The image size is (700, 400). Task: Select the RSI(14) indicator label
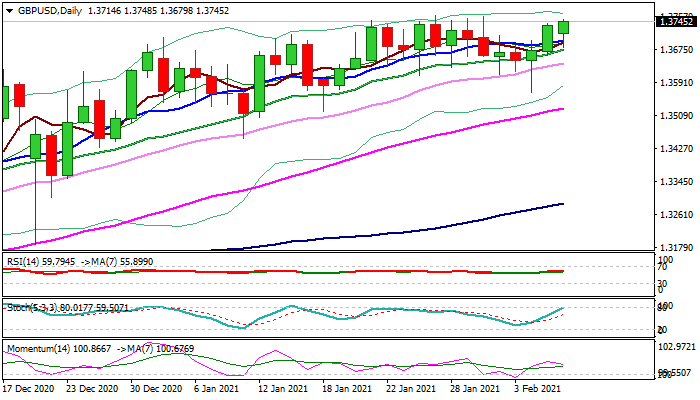pyautogui.click(x=25, y=262)
